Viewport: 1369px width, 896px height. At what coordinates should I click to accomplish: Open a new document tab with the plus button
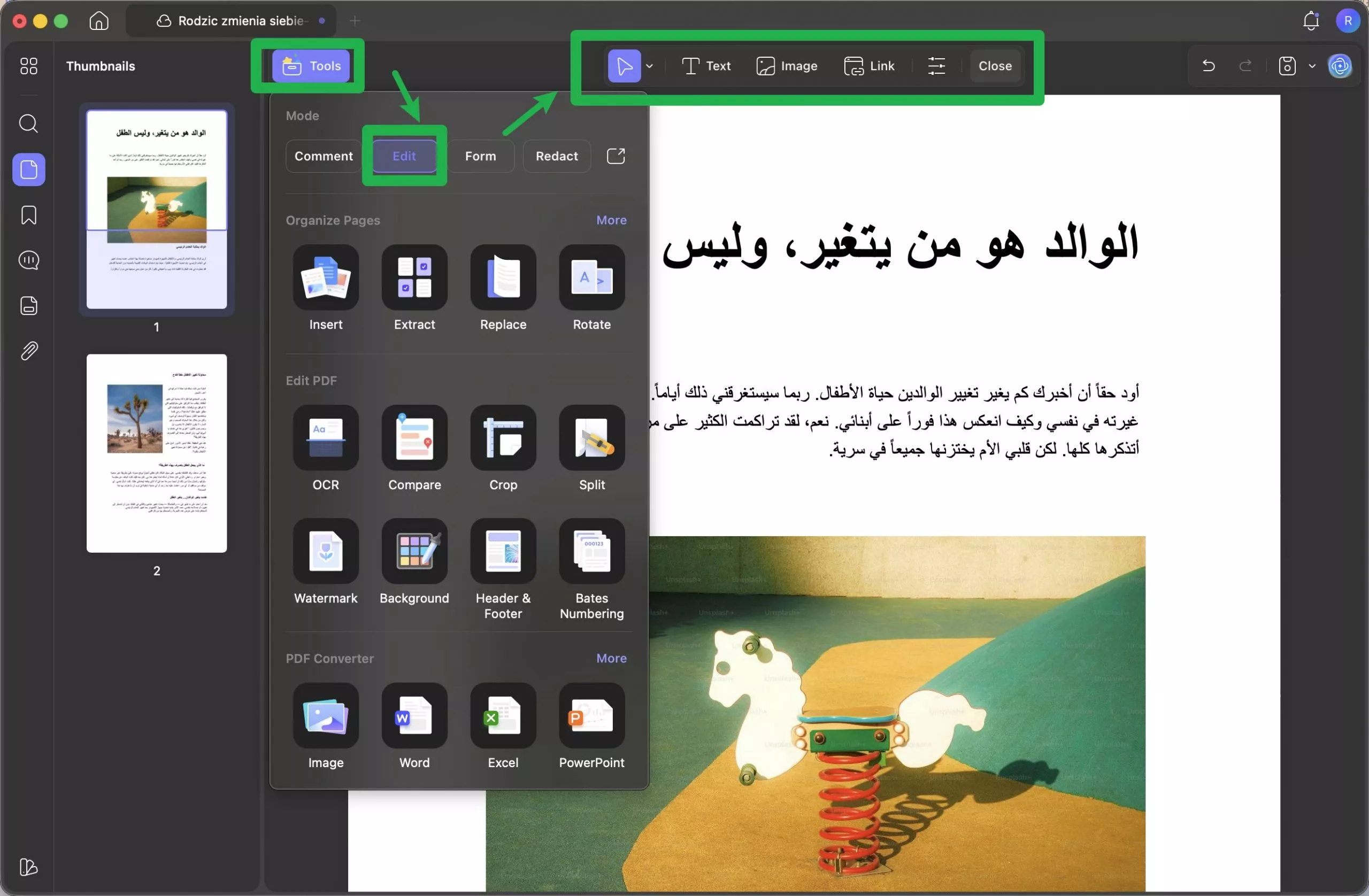(x=355, y=20)
